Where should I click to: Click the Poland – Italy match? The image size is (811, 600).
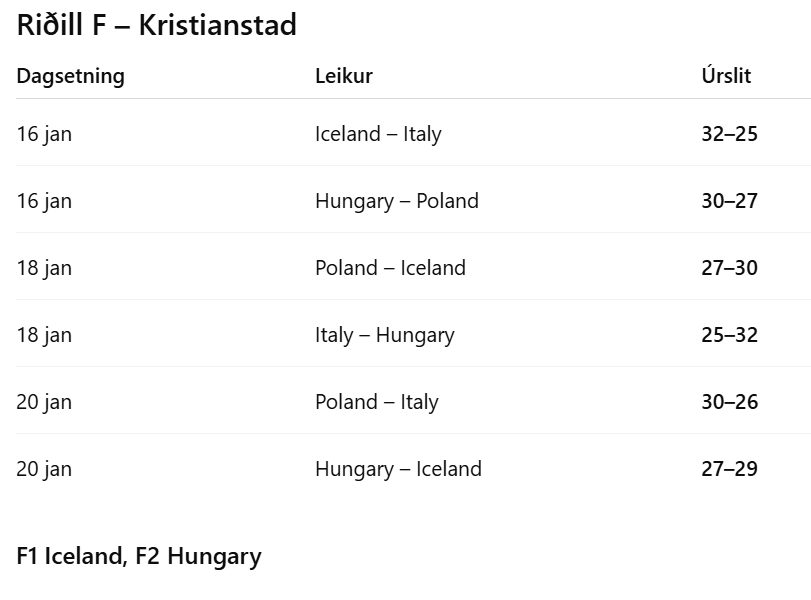[x=376, y=402]
